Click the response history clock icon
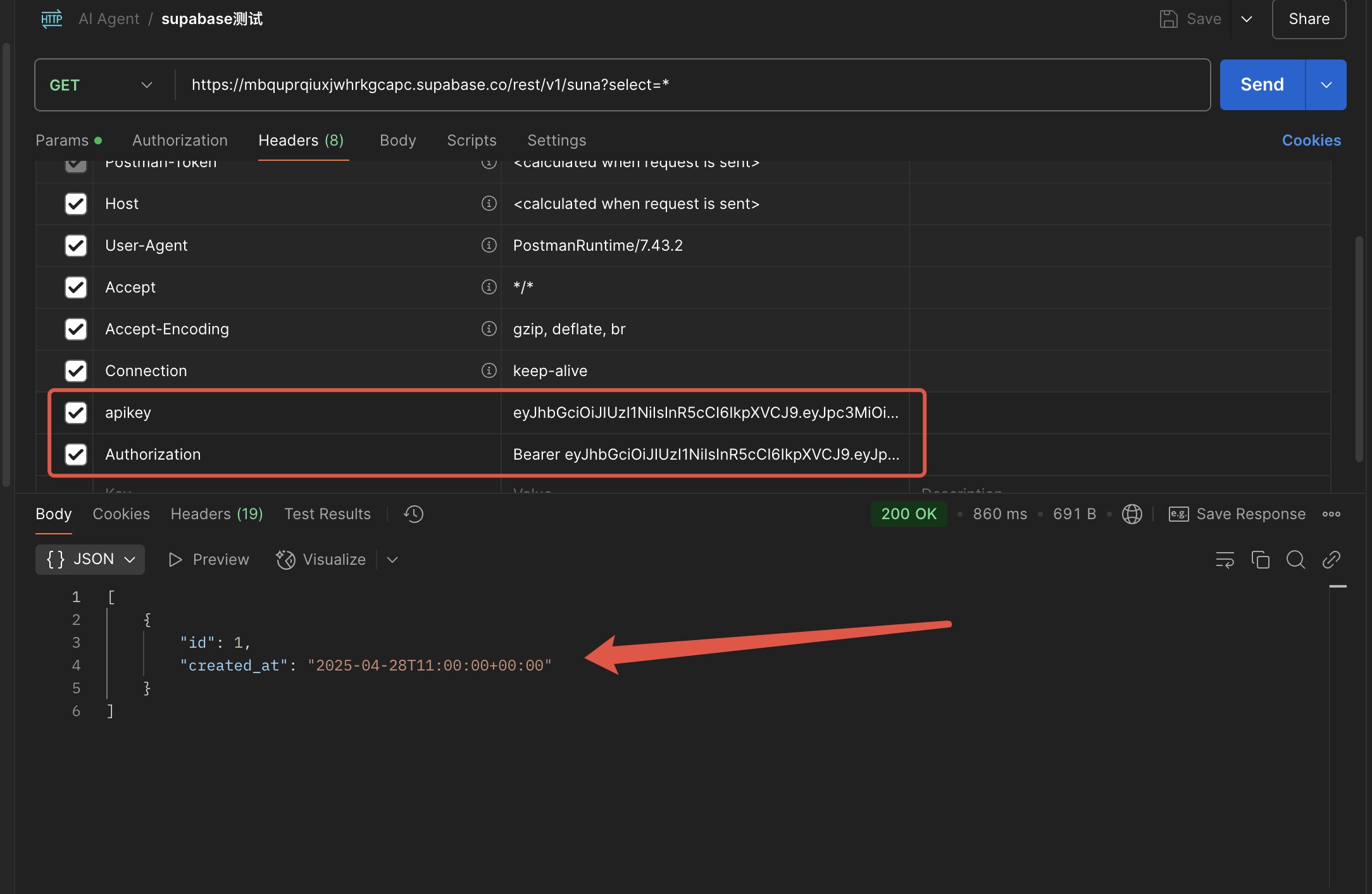Image resolution: width=1372 pixels, height=894 pixels. pyautogui.click(x=413, y=513)
